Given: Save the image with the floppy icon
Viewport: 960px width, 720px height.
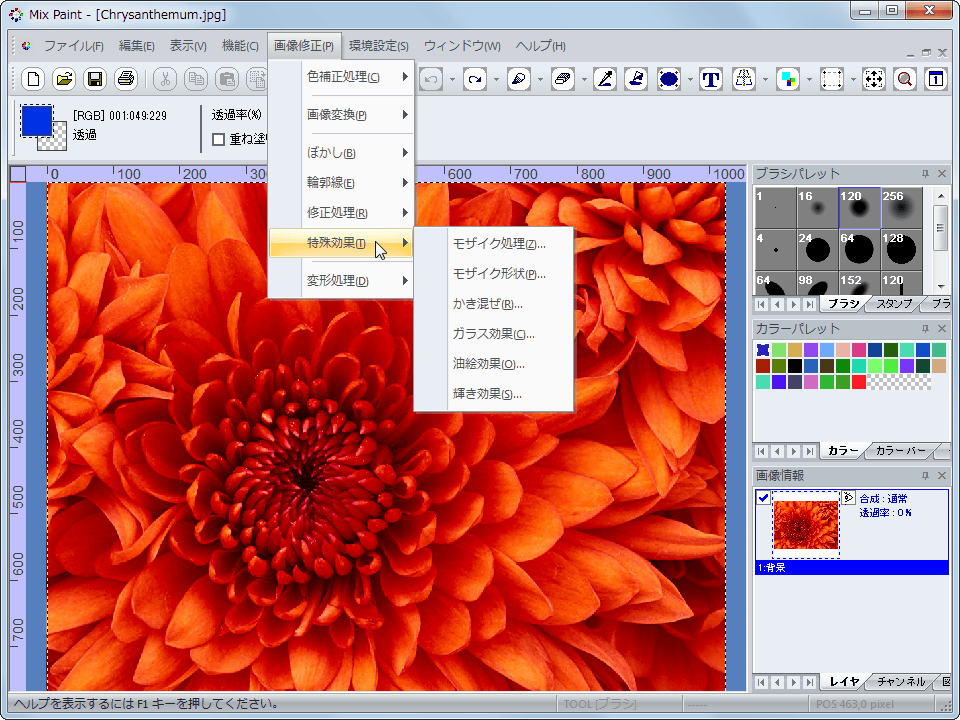Looking at the screenshot, I should 94,79.
